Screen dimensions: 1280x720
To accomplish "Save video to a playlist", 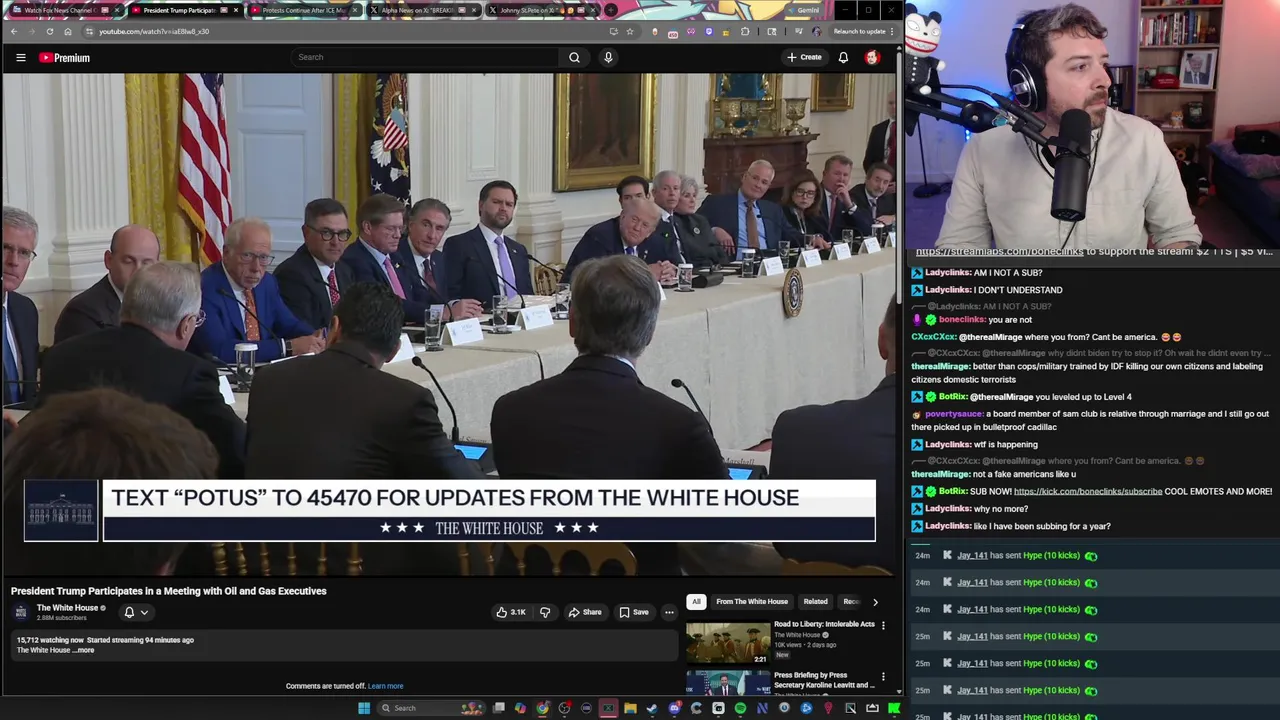I will coord(634,612).
